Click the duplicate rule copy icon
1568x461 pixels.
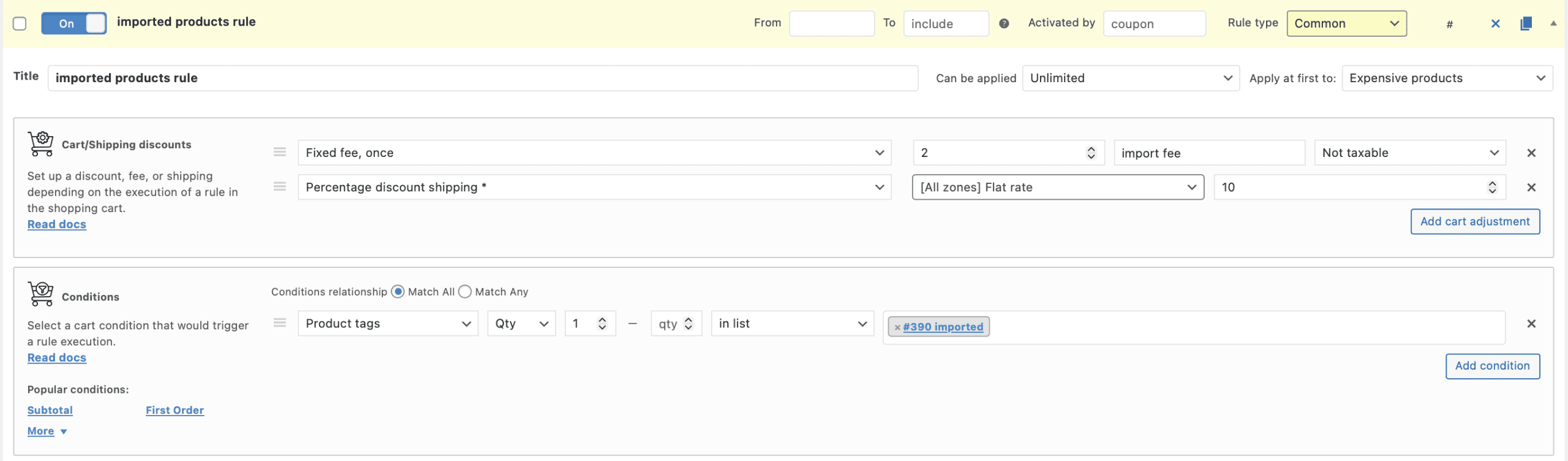point(1526,24)
